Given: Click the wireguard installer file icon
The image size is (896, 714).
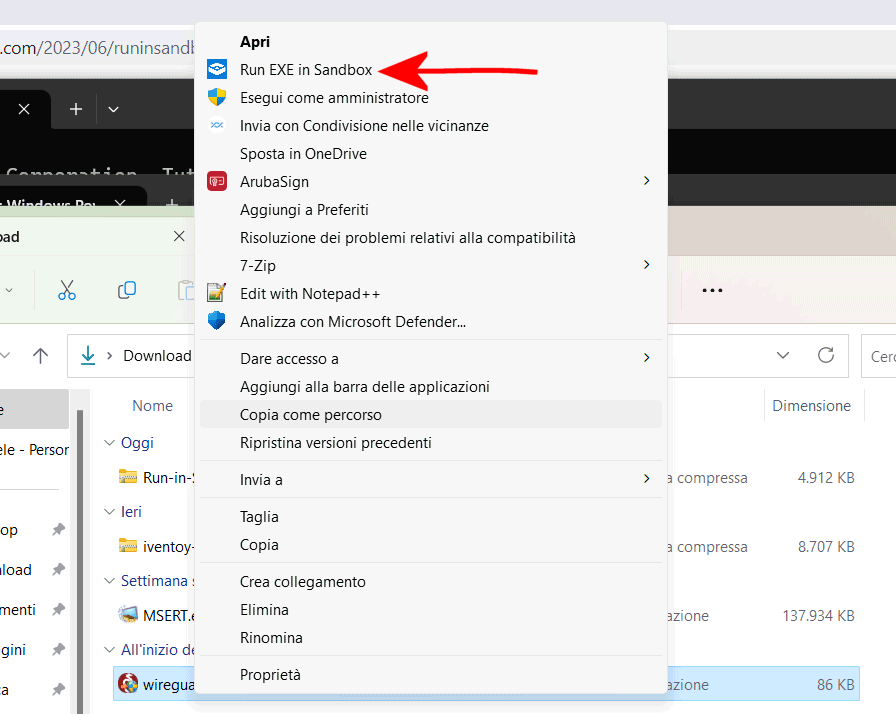Looking at the screenshot, I should 128,683.
